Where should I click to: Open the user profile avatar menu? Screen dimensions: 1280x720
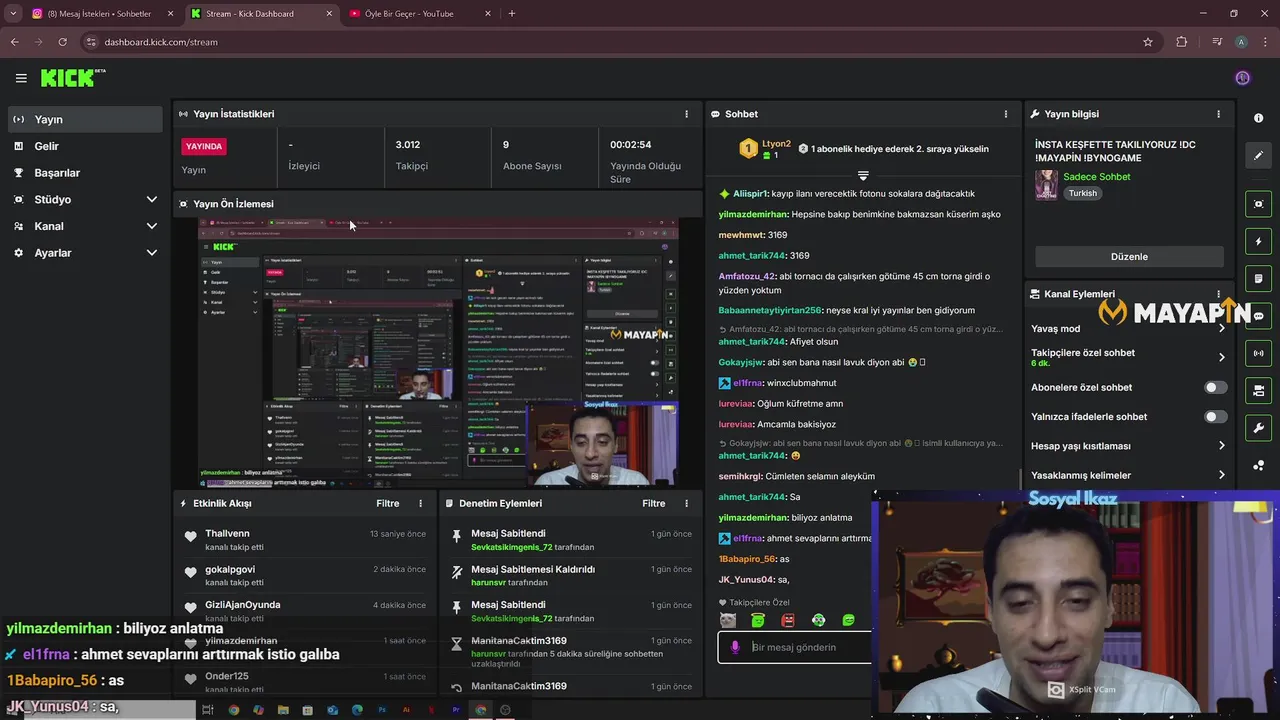(1243, 78)
